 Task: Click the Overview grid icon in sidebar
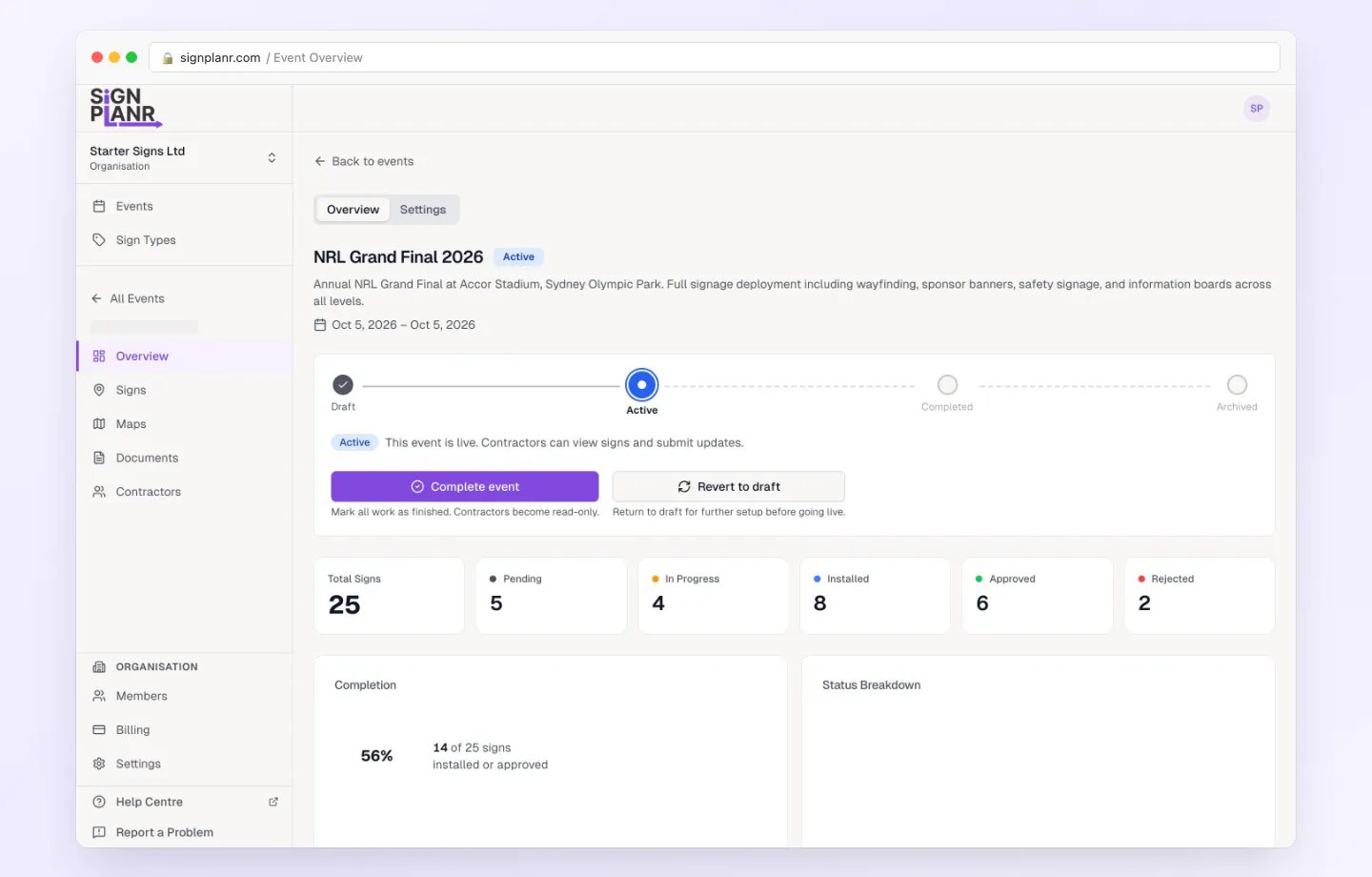coord(99,357)
